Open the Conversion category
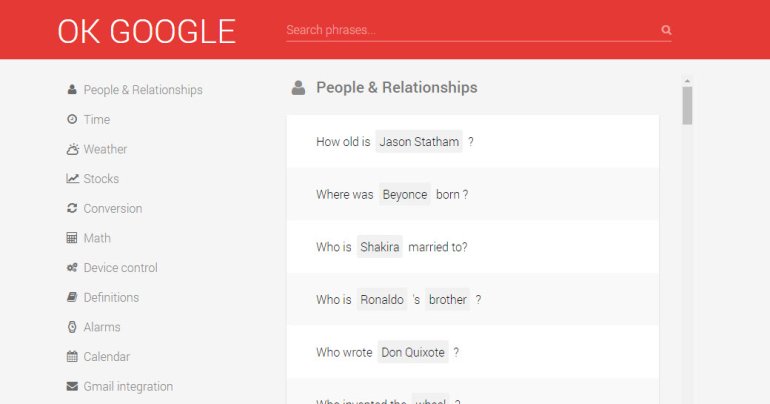 coord(113,209)
